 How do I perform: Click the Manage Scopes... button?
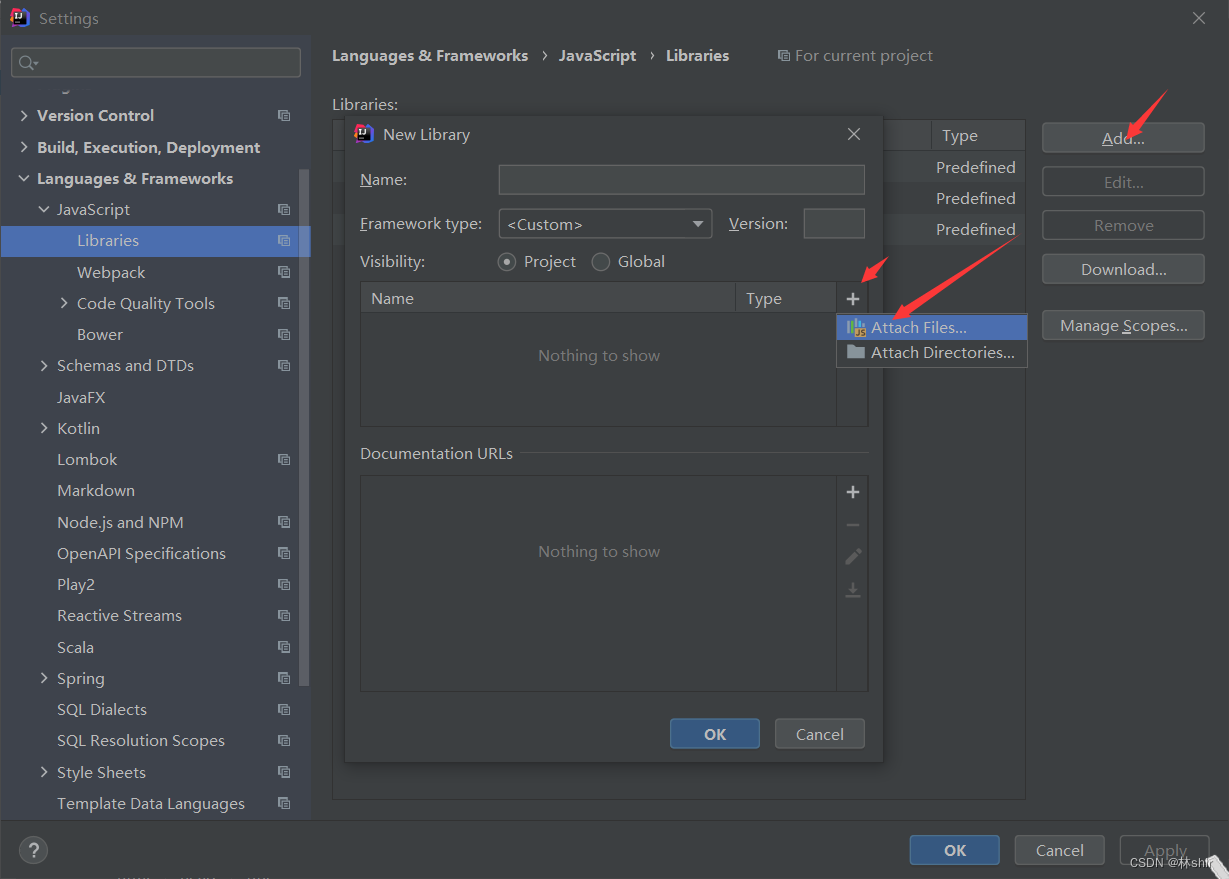coord(1123,325)
